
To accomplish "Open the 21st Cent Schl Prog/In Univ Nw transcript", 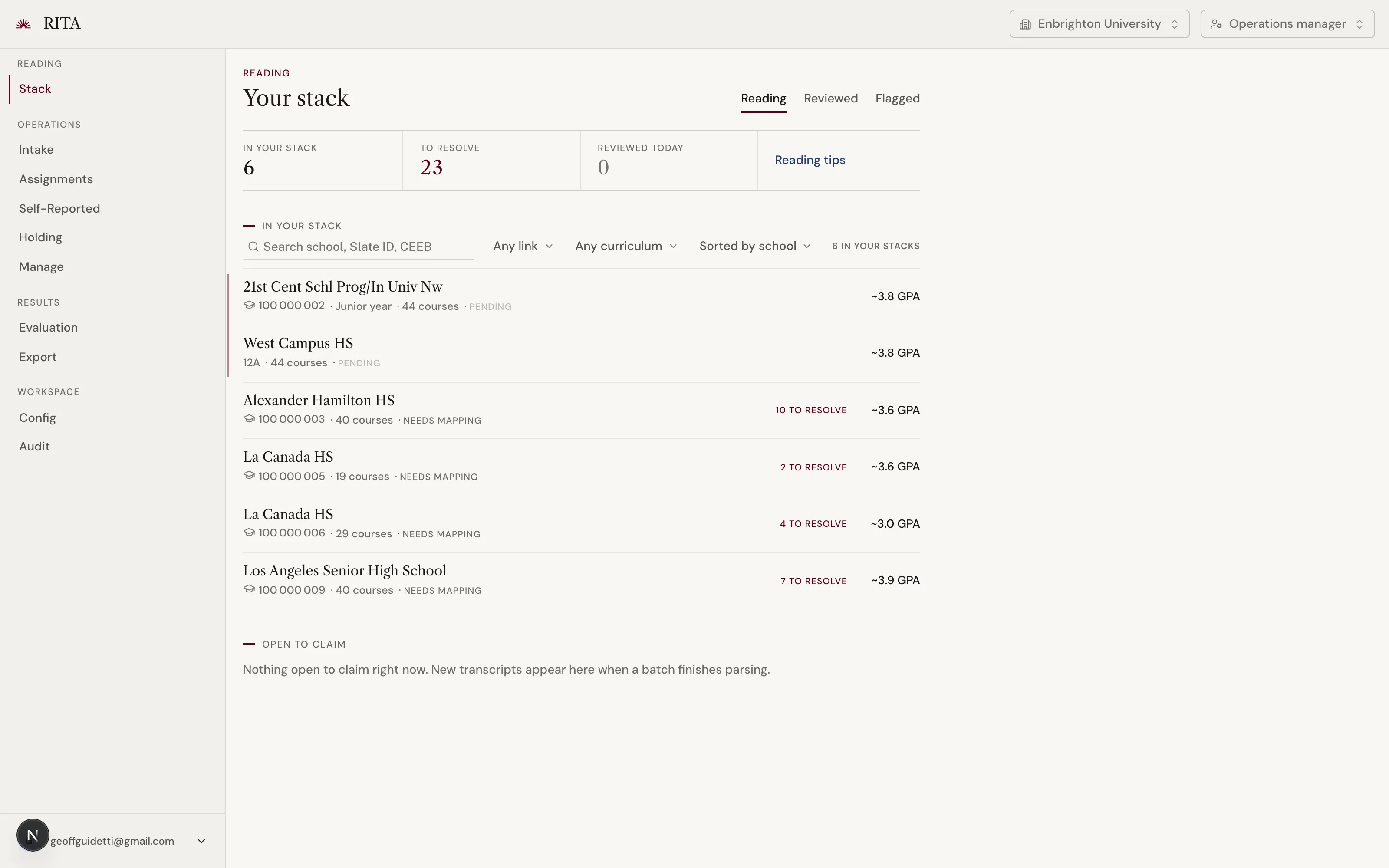I will 582,297.
